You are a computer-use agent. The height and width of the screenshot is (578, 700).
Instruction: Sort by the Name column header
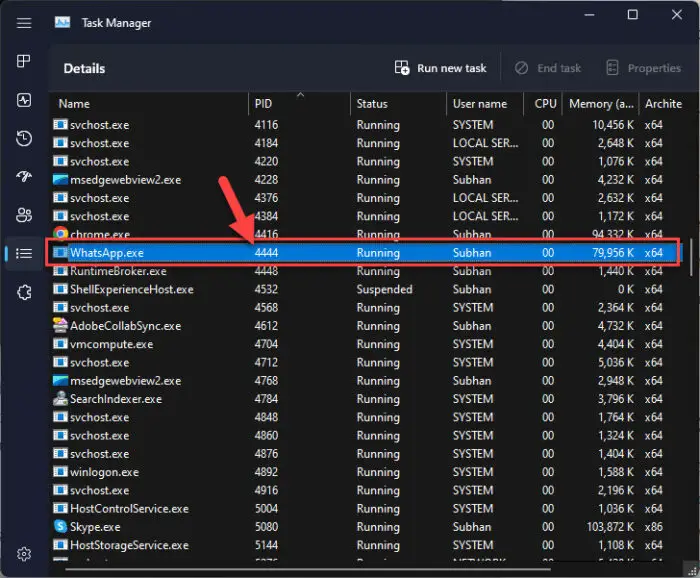149,104
